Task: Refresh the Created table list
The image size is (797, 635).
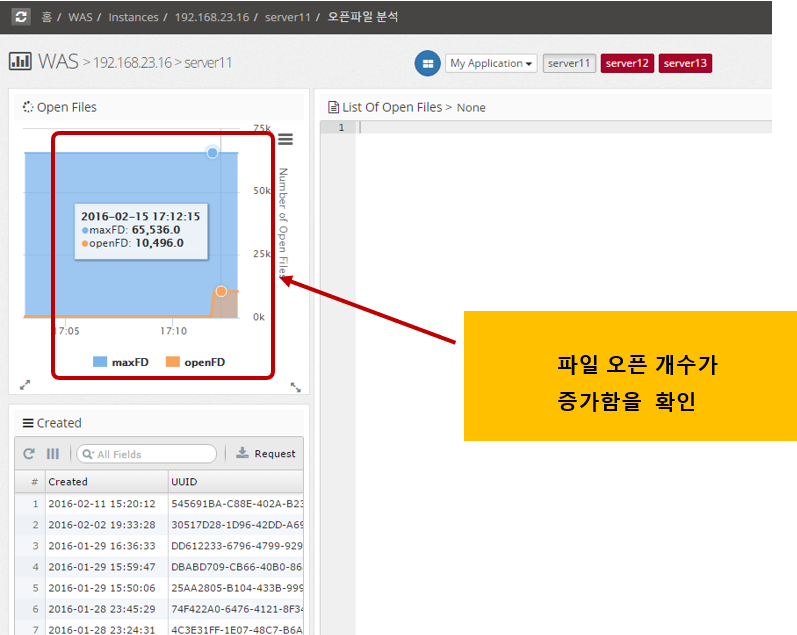Action: (29, 454)
